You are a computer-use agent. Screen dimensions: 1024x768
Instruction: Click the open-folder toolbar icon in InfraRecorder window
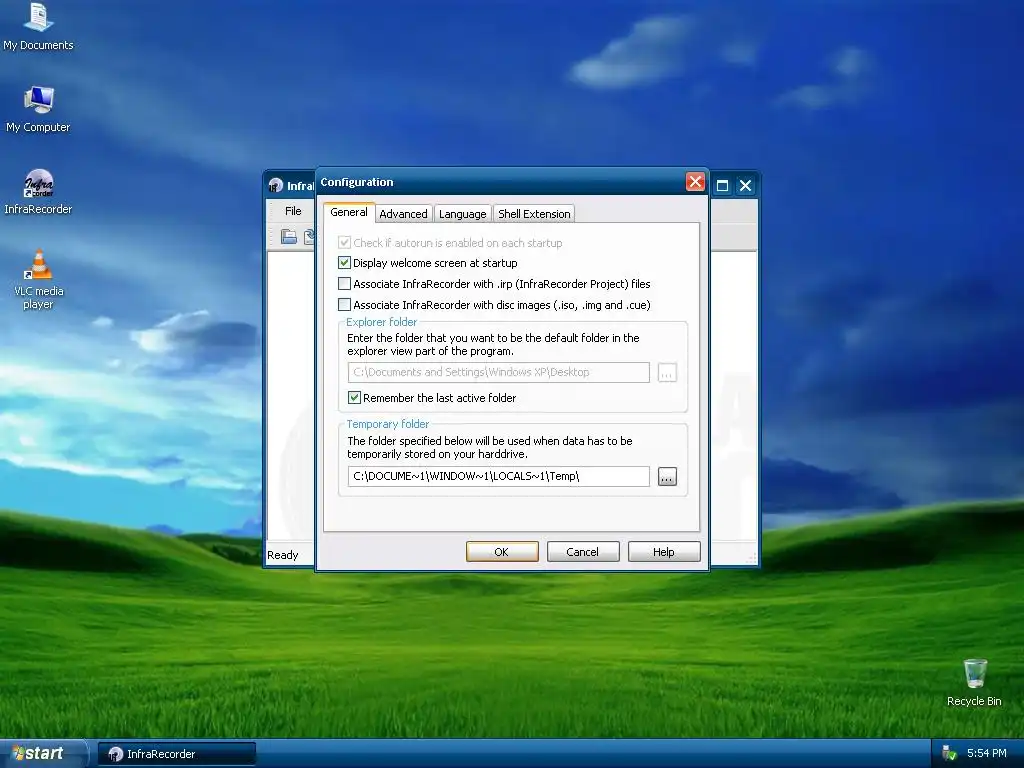coord(289,236)
